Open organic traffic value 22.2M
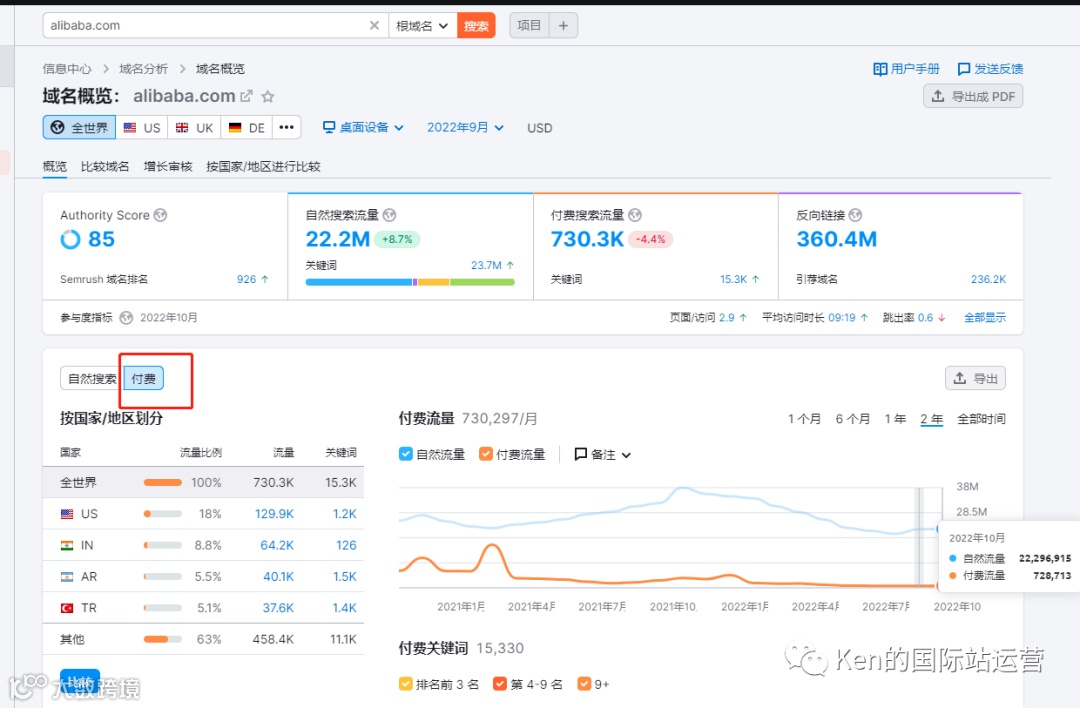1080x708 pixels. pyautogui.click(x=338, y=239)
